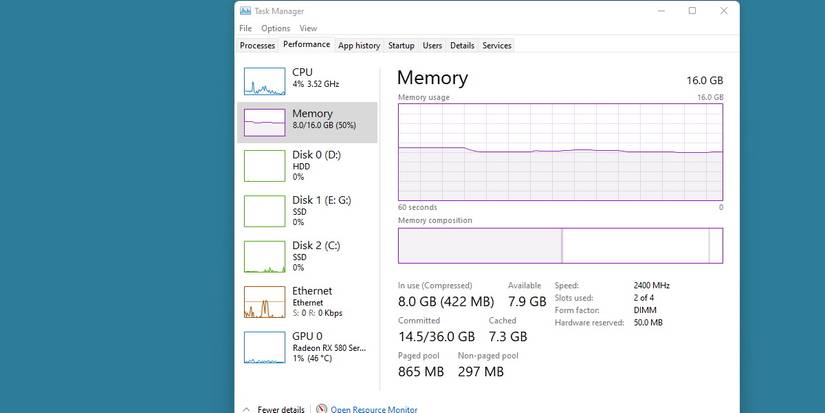825x413 pixels.
Task: Click the '14.5/36.0 GB' Committed value
Action: (436, 337)
